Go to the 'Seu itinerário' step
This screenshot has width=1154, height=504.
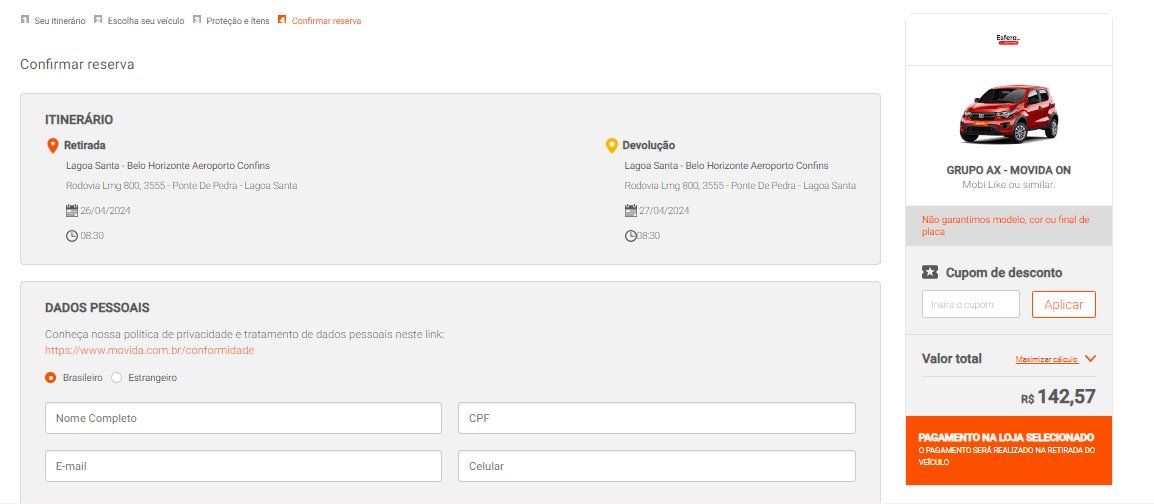[60, 21]
